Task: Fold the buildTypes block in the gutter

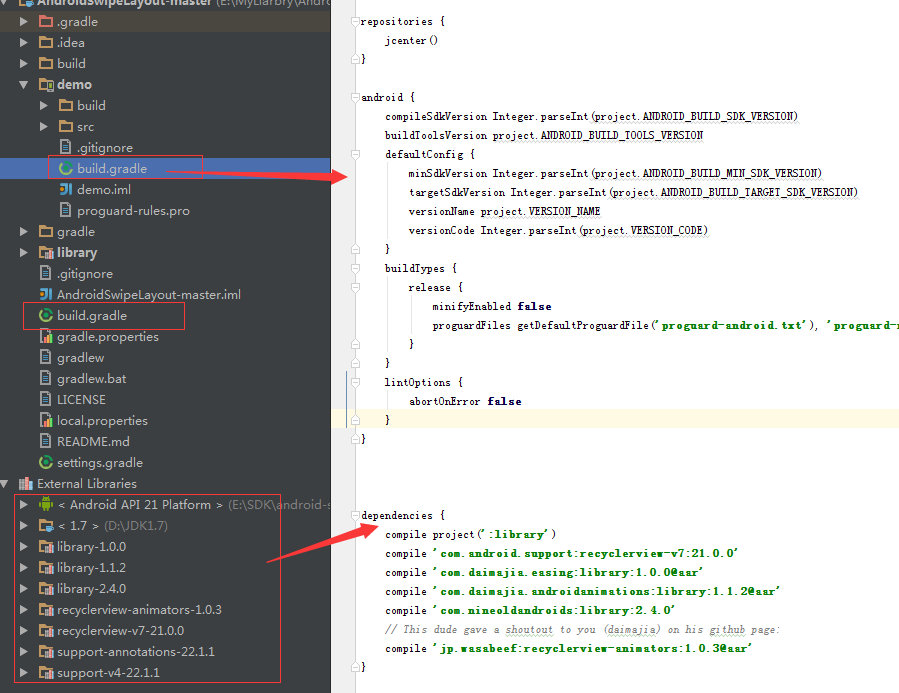Action: [x=355, y=268]
